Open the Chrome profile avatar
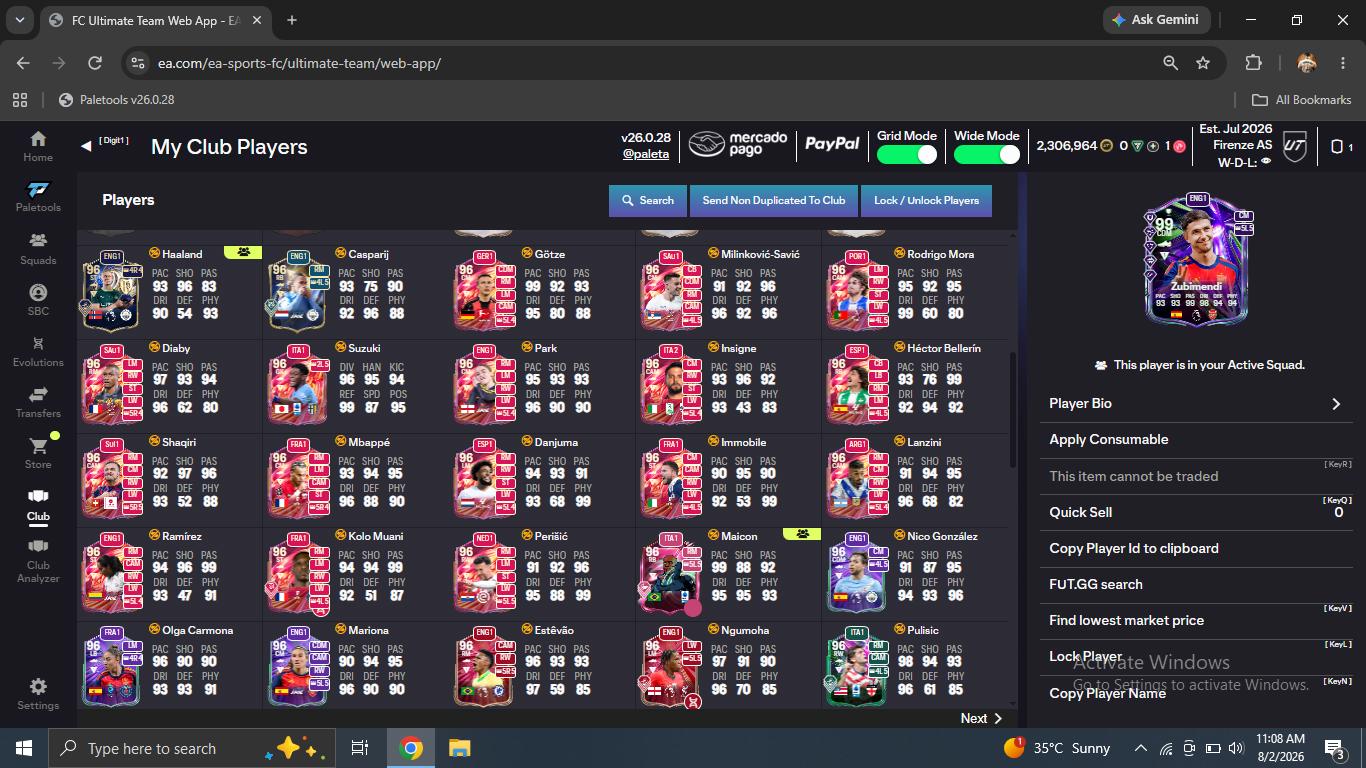 (1306, 63)
